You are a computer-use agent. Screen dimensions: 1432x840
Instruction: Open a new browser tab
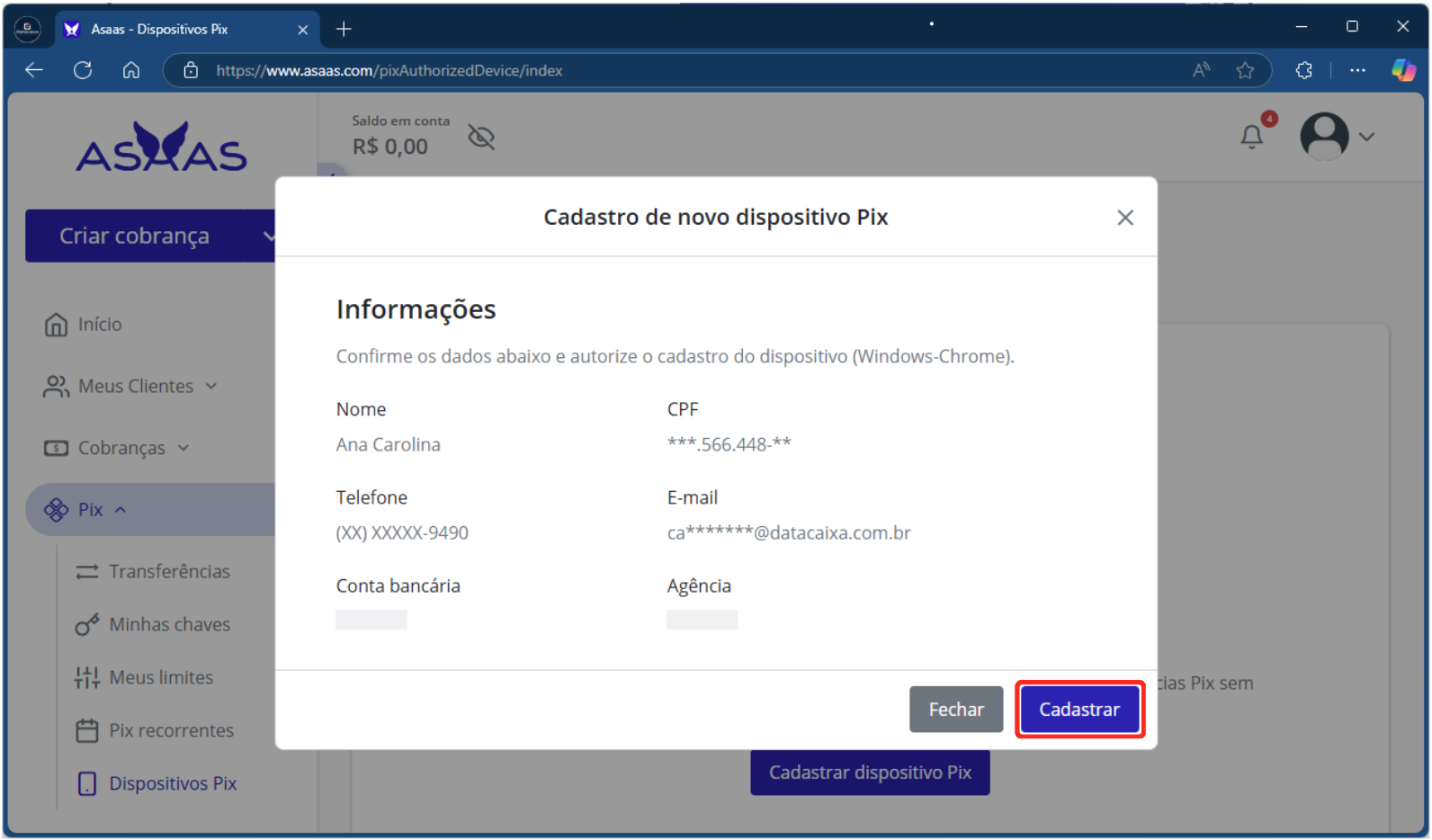[344, 29]
